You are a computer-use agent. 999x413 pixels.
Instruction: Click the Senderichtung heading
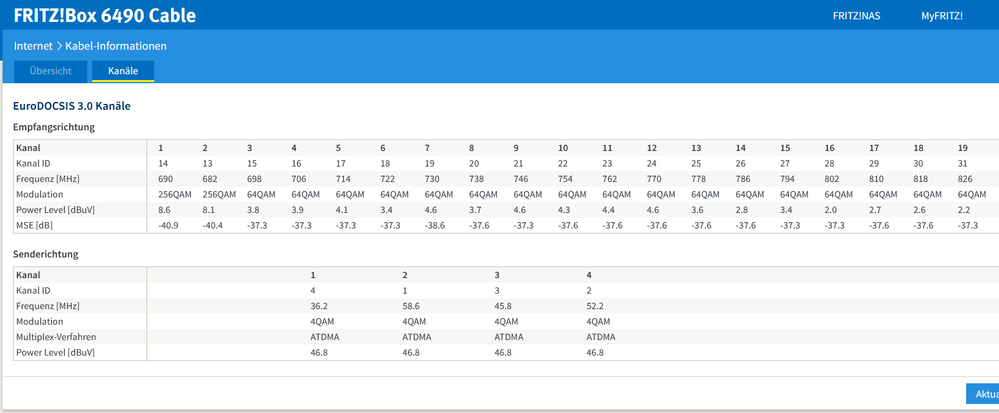pos(46,254)
